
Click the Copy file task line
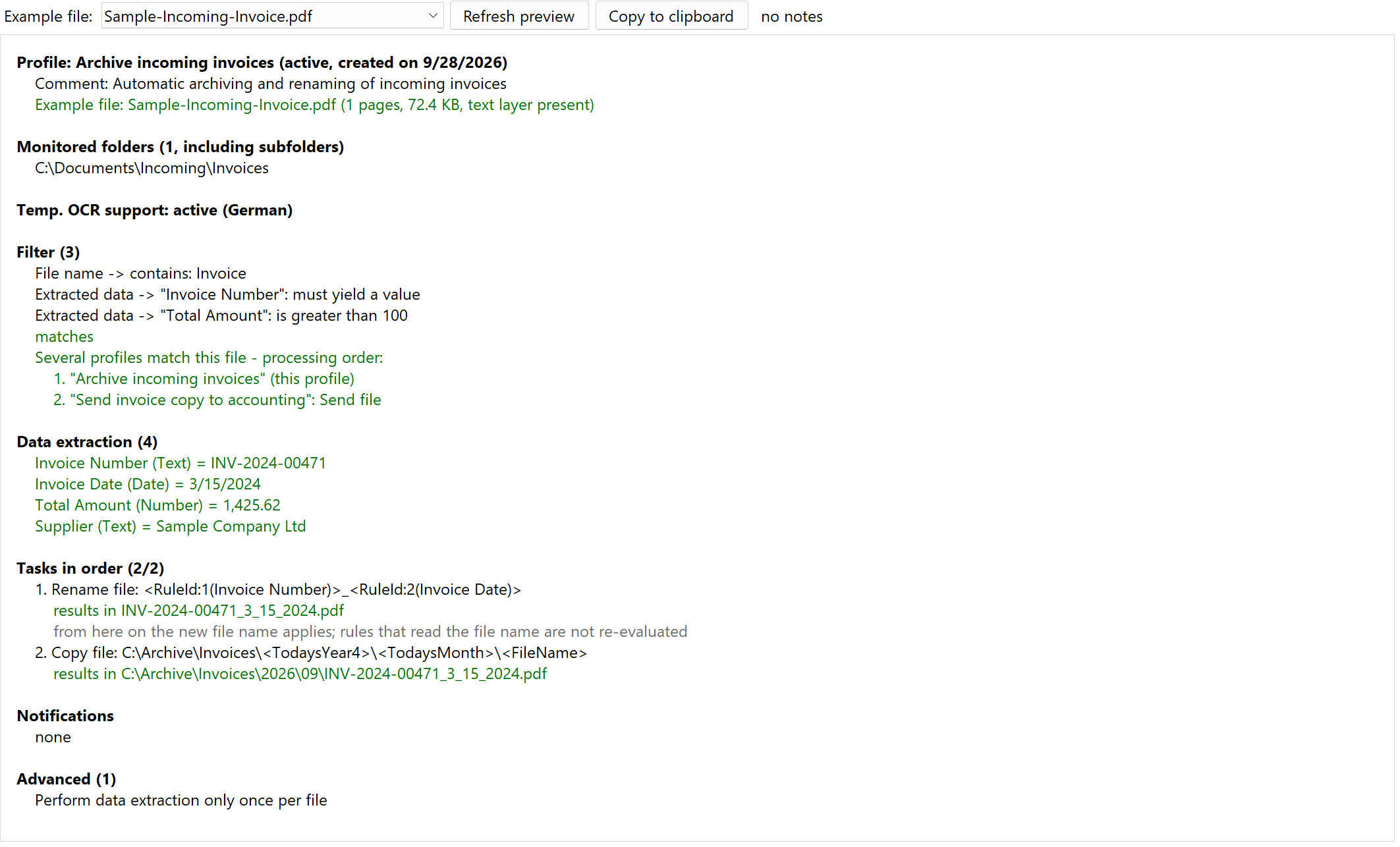pyautogui.click(x=311, y=653)
